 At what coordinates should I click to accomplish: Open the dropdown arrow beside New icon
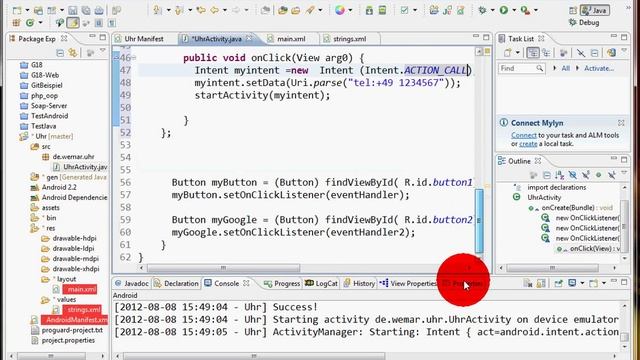pos(27,10)
